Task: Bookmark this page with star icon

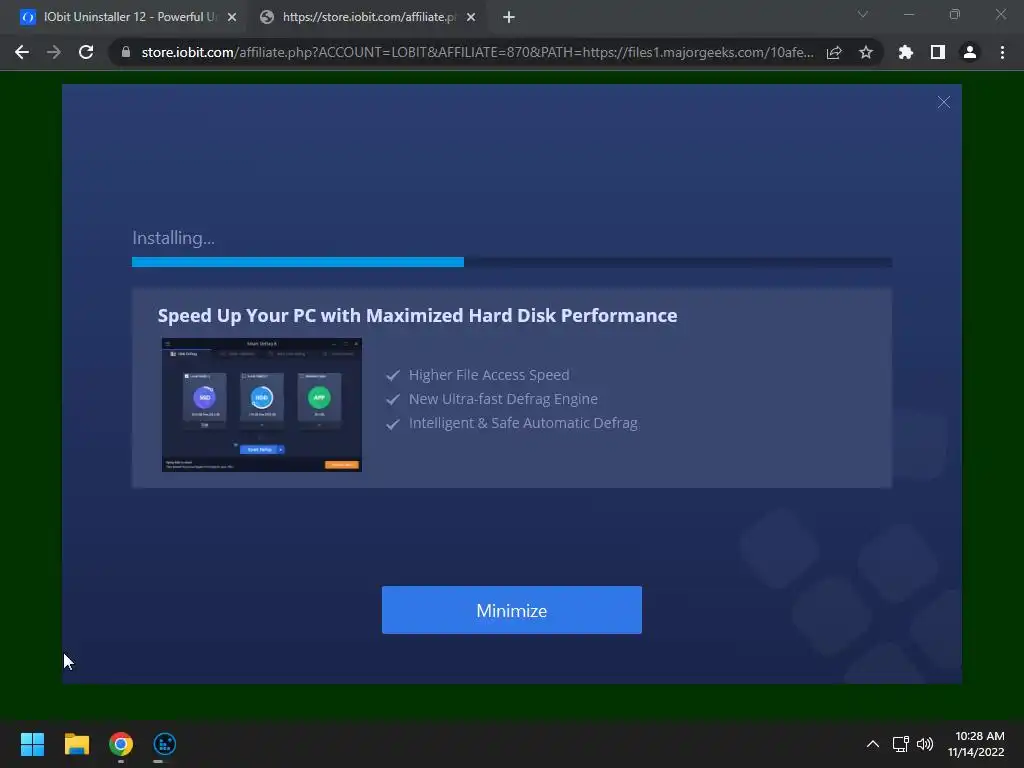Action: 866,52
